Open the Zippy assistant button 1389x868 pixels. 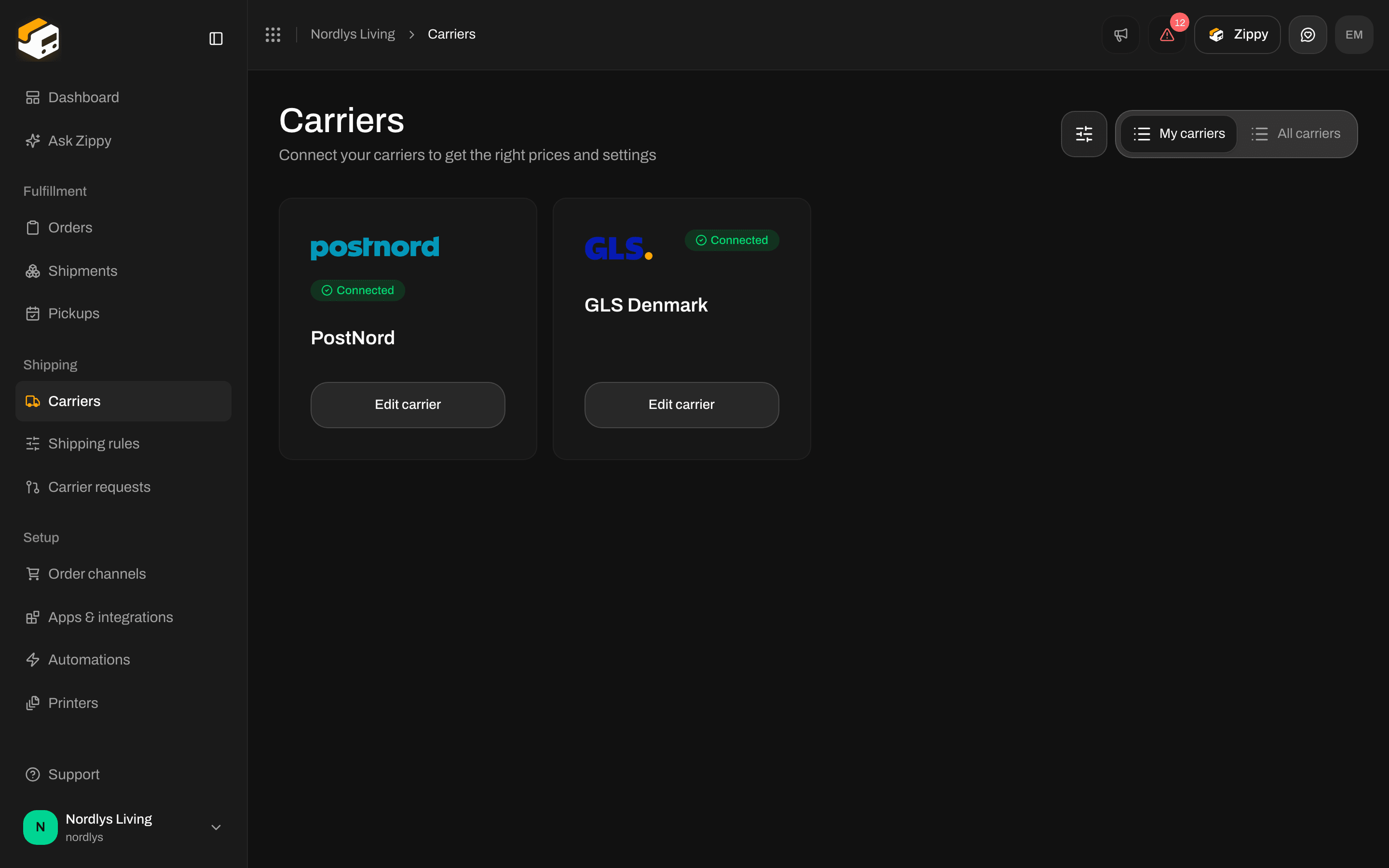(x=1237, y=34)
